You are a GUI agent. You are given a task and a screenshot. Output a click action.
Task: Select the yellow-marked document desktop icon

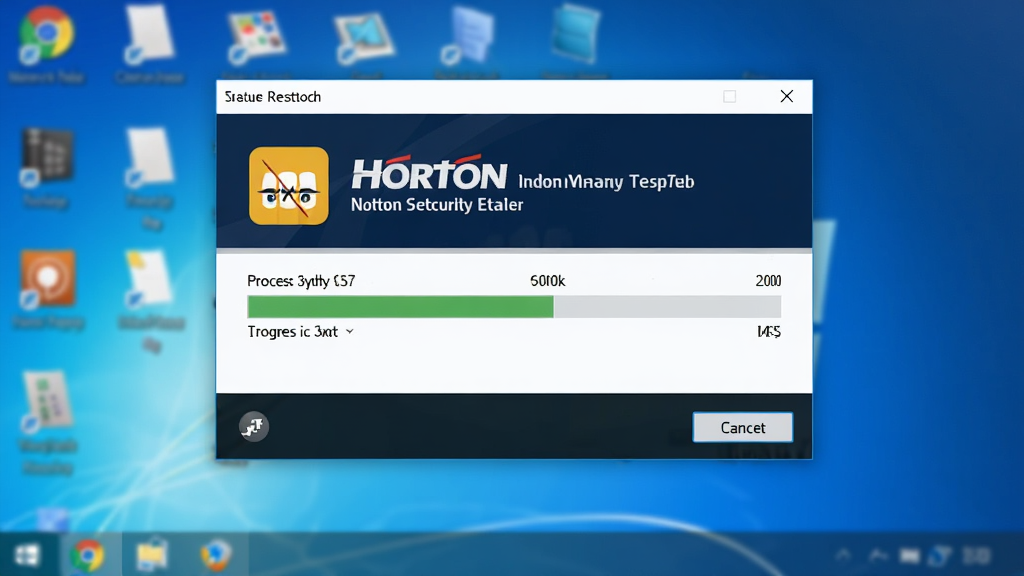(150, 278)
